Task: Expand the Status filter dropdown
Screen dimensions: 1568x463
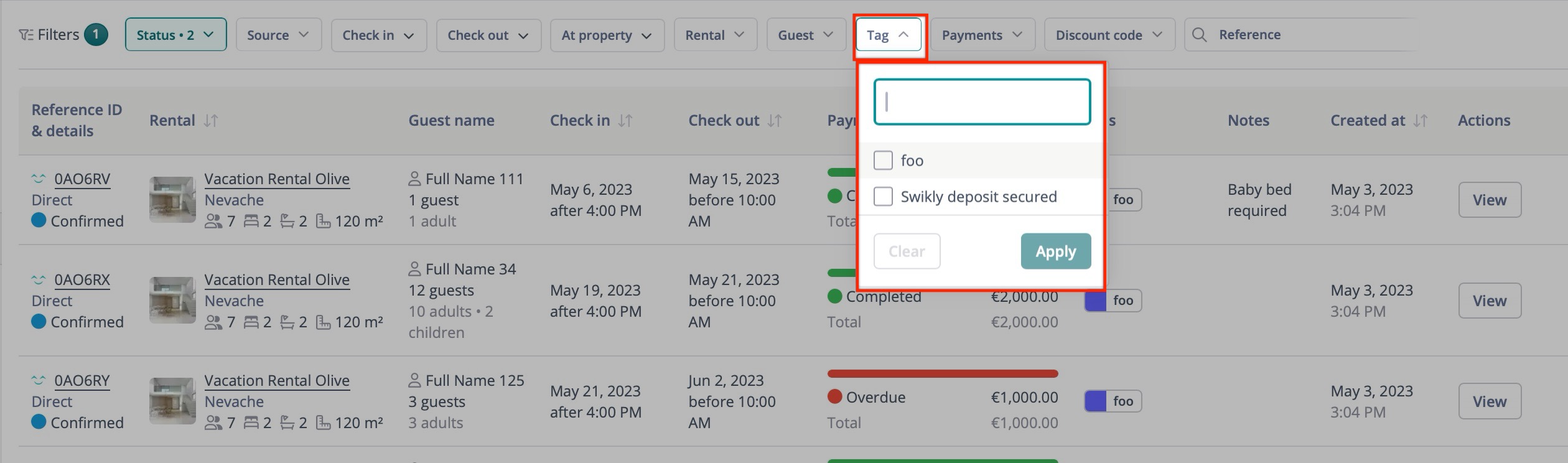Action: click(x=175, y=35)
